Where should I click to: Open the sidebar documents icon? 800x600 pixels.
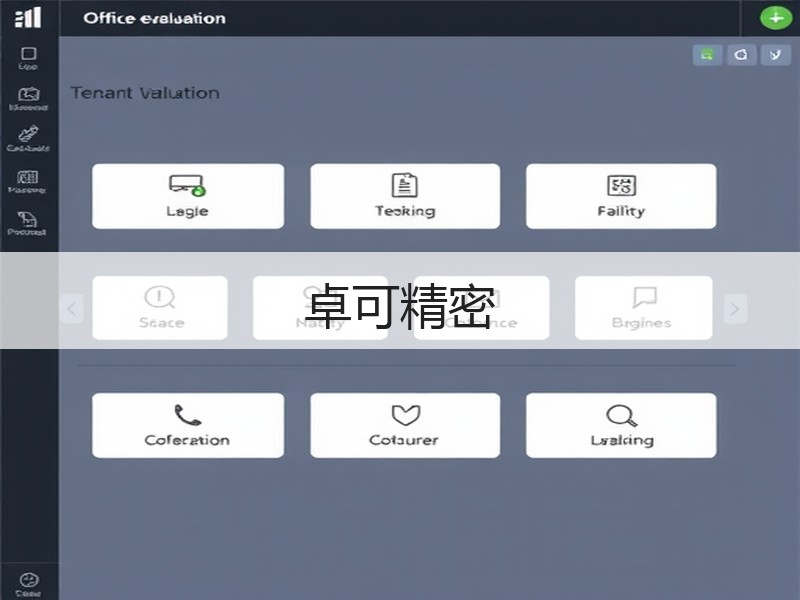pos(27,219)
